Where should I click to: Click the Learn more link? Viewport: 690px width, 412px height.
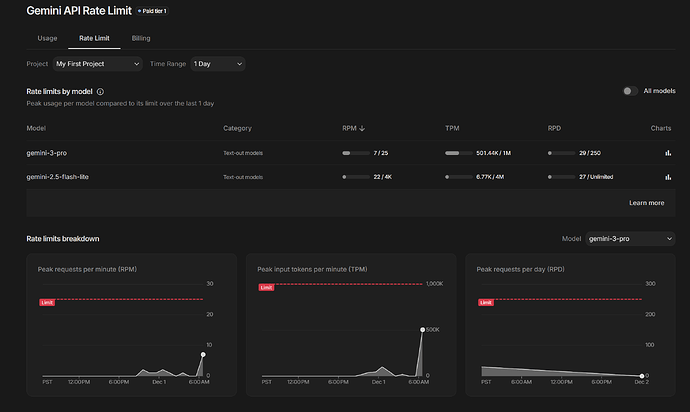646,203
